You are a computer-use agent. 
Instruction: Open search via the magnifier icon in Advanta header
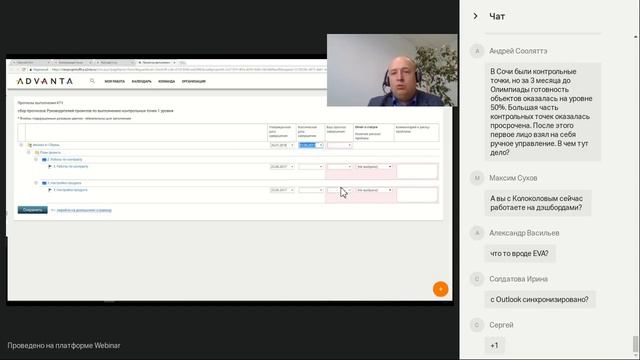[92, 81]
